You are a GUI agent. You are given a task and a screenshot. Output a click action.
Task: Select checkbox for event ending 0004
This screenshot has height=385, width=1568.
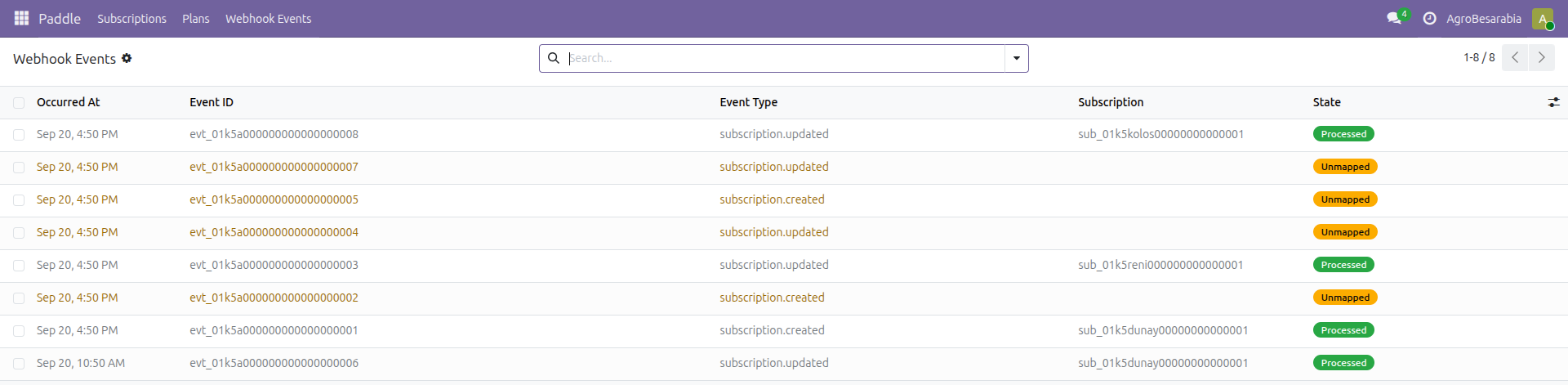(x=19, y=232)
